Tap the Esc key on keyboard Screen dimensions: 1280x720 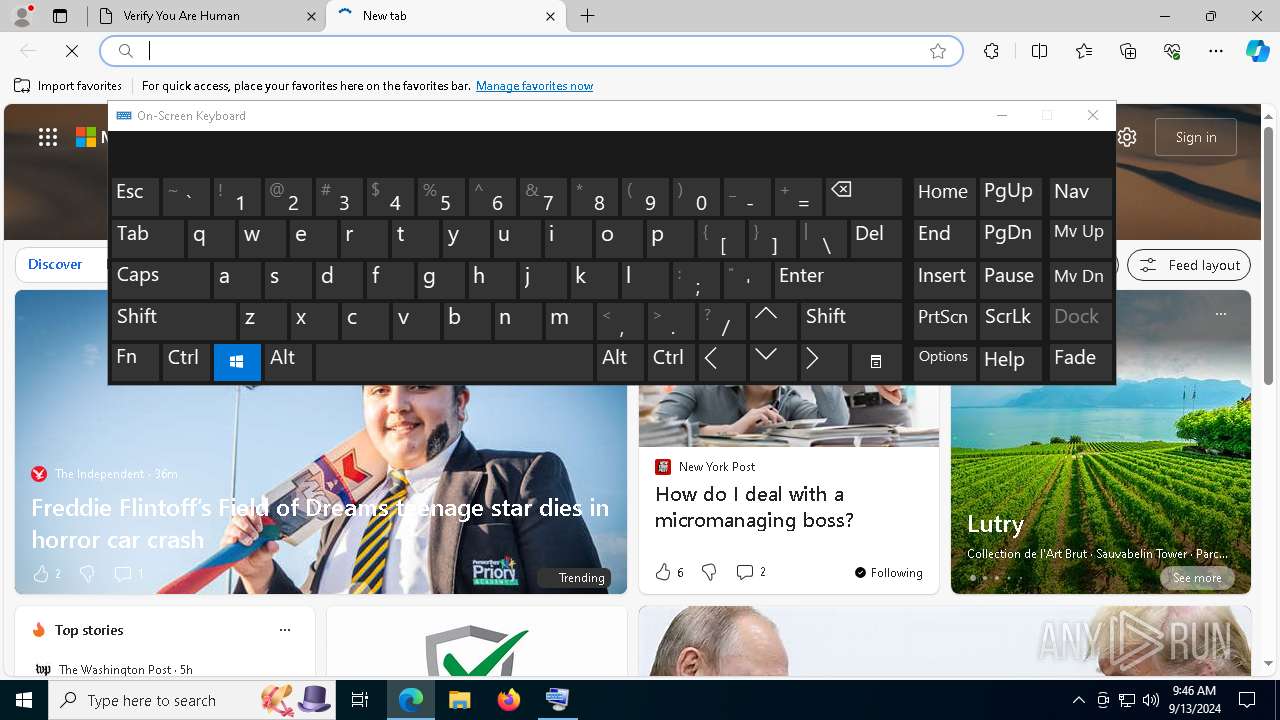[135, 197]
